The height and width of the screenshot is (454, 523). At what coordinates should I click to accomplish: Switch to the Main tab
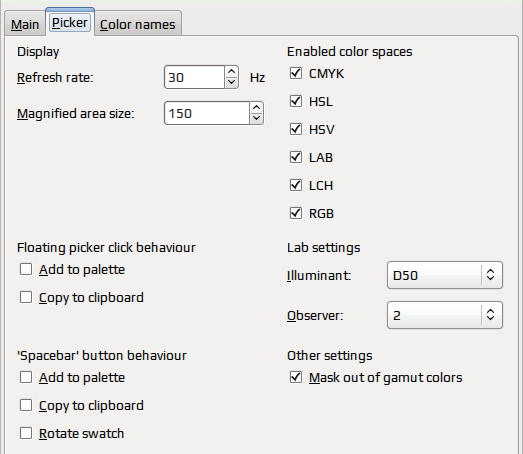pyautogui.click(x=25, y=24)
